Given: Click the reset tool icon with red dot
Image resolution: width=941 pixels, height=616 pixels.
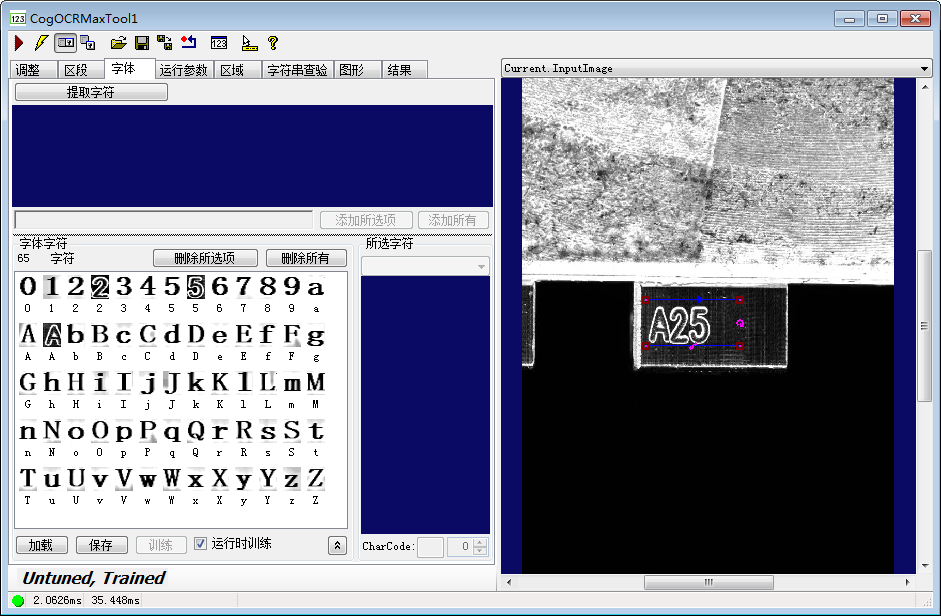Looking at the screenshot, I should 188,43.
